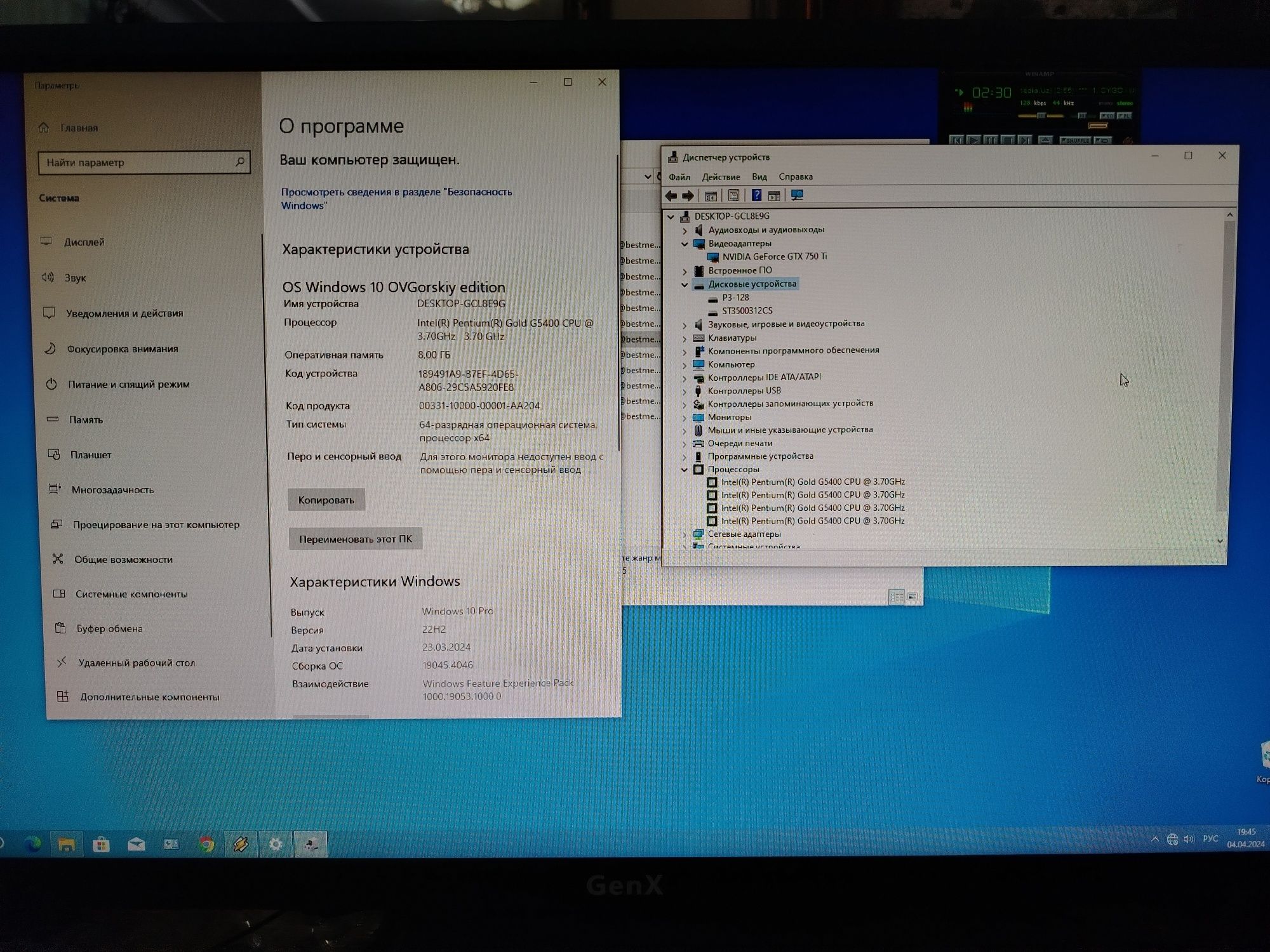The image size is (1270, 952).
Task: Toggle the action pane toolbar icon
Action: pyautogui.click(x=774, y=196)
